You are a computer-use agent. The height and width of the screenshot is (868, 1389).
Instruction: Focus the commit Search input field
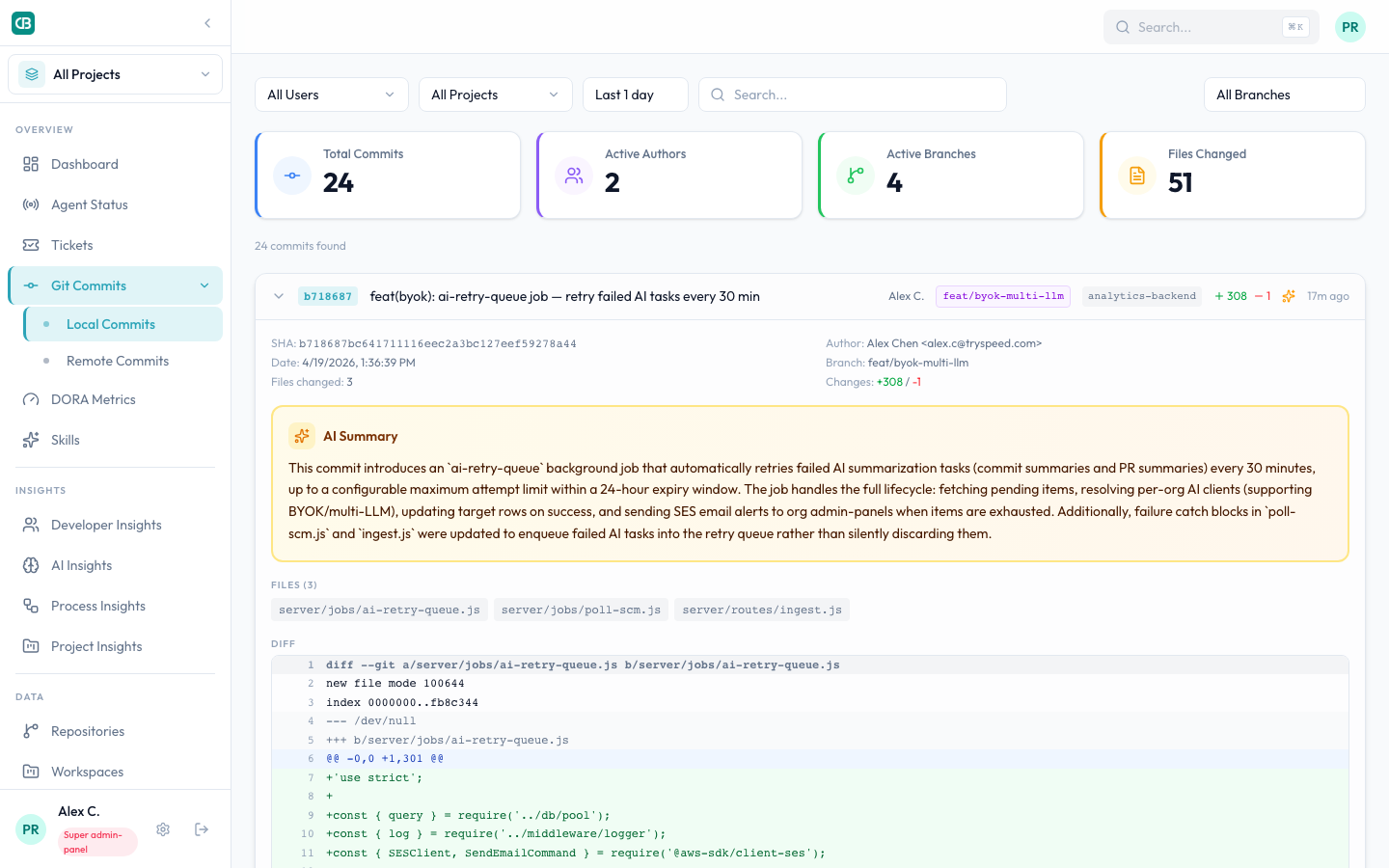coord(853,95)
